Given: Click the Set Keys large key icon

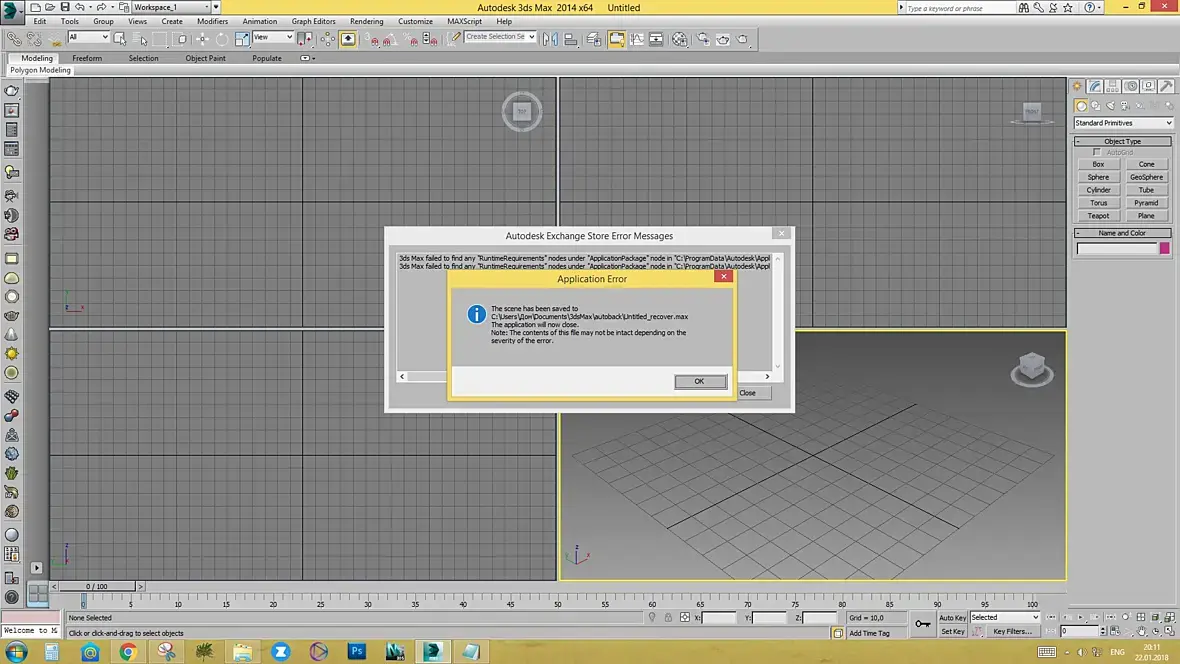Looking at the screenshot, I should click(923, 624).
